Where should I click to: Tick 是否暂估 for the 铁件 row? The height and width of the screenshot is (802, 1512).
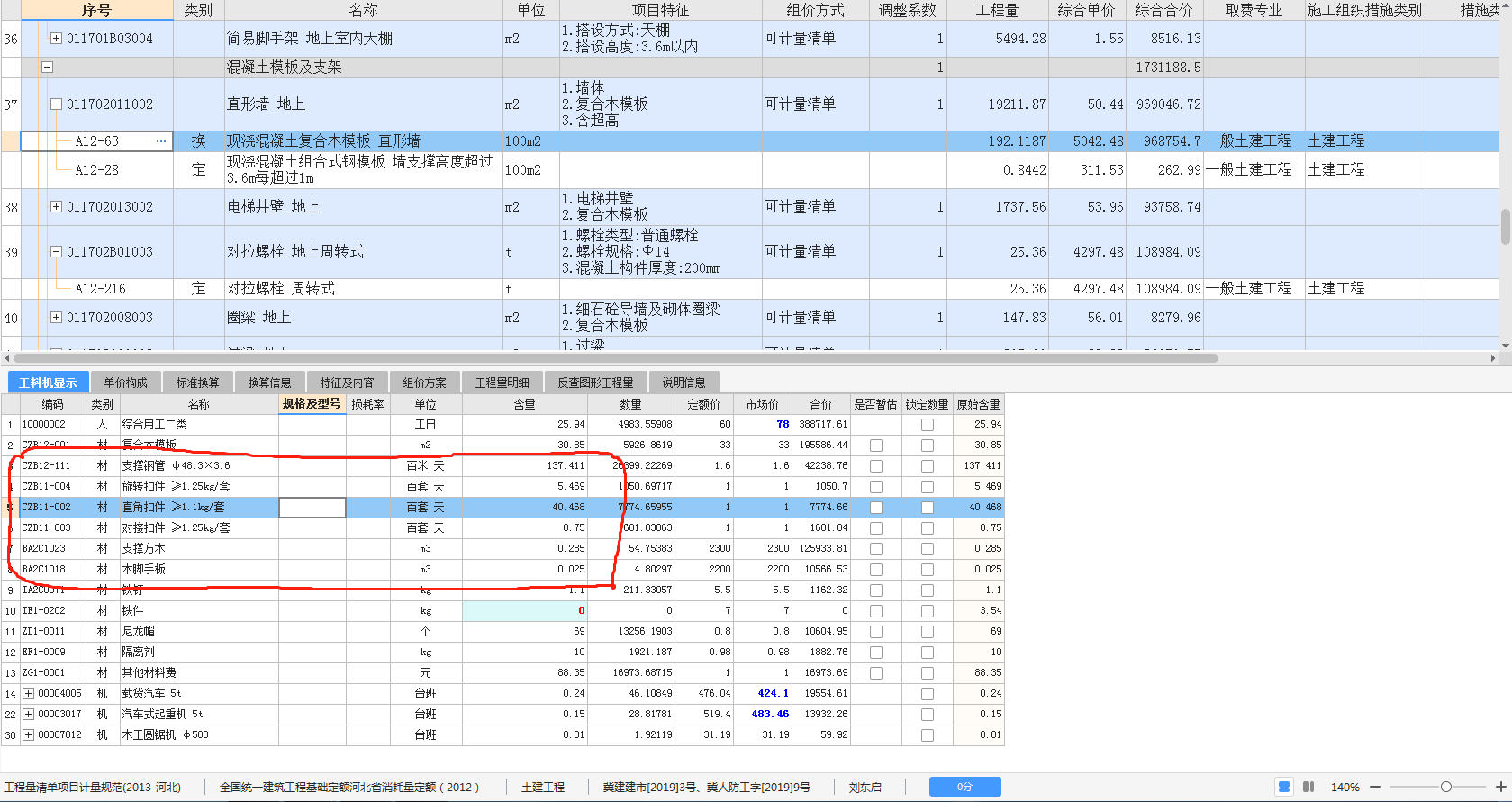coord(876,611)
